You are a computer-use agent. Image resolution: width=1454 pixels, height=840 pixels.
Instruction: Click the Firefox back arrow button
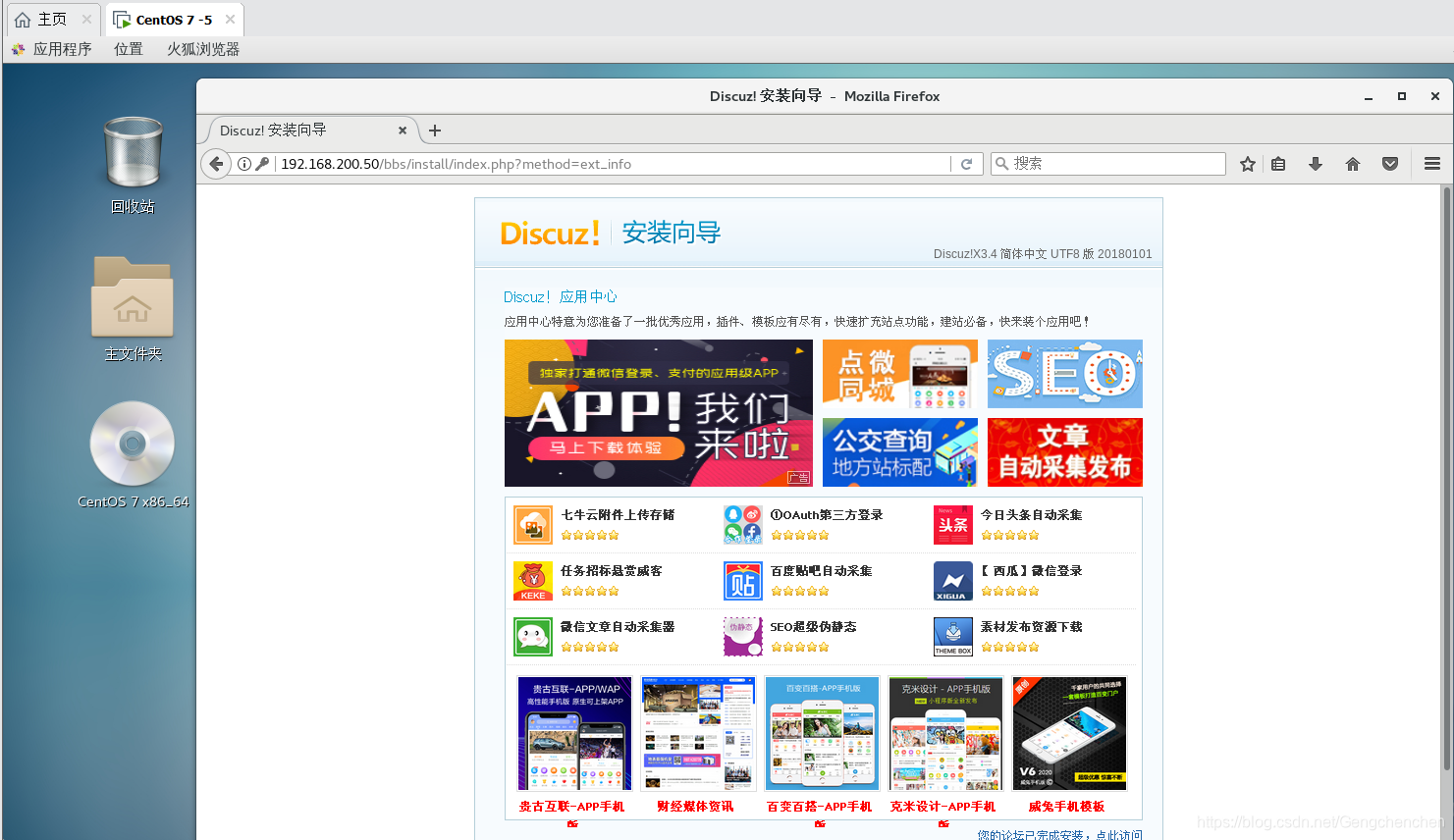(216, 164)
